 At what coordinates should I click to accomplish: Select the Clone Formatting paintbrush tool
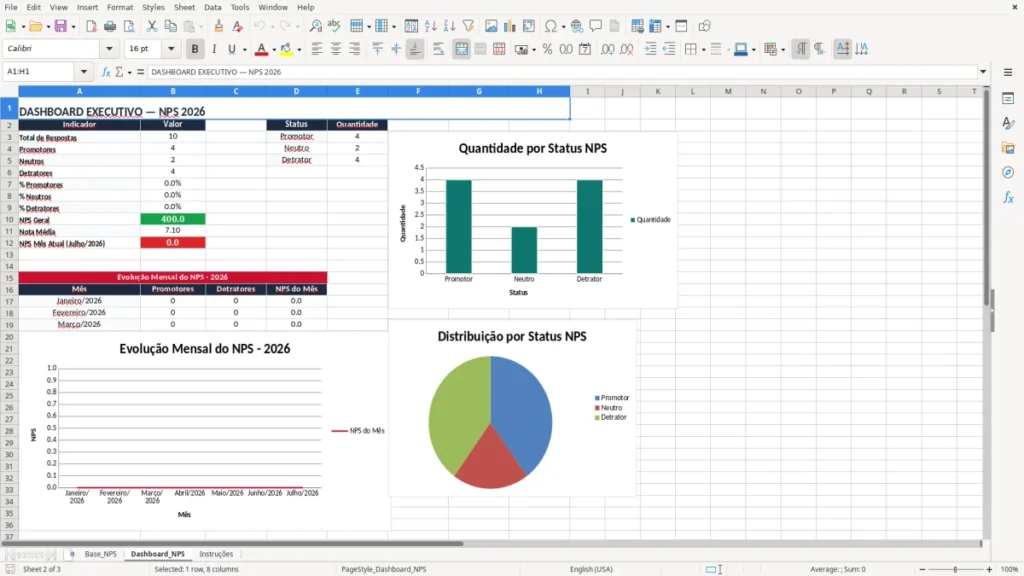click(219, 26)
